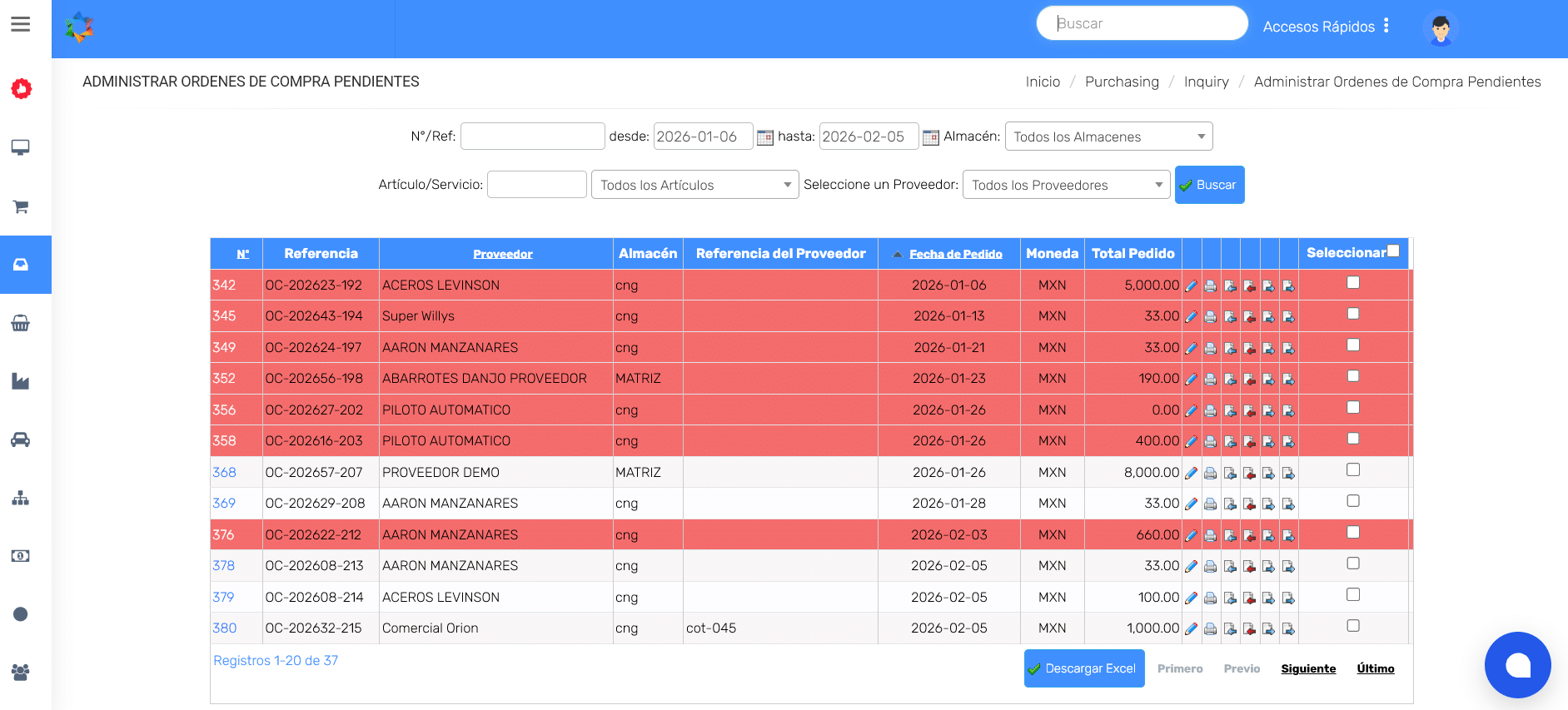Open the car sidebar module

tap(21, 439)
